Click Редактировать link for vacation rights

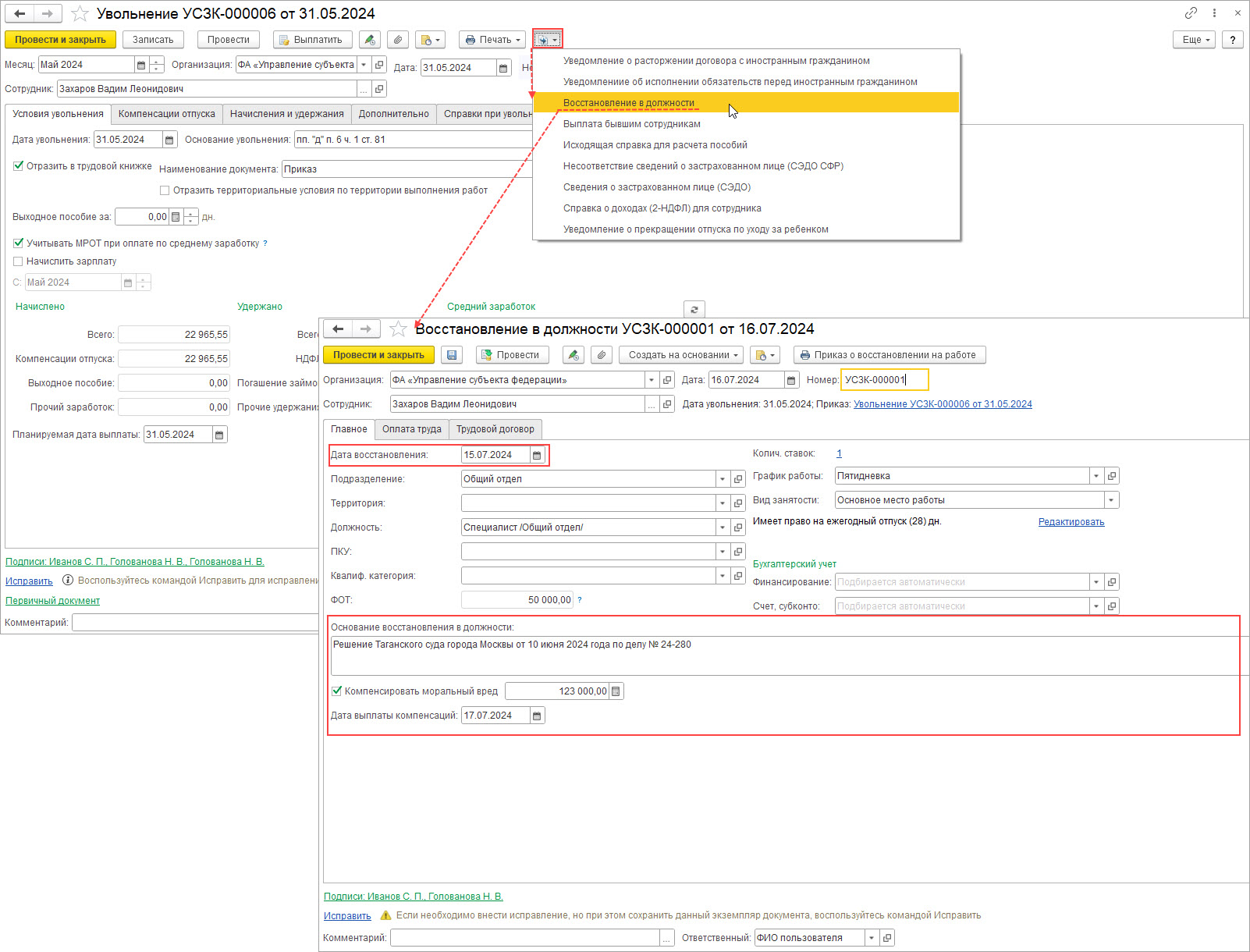pyautogui.click(x=1071, y=522)
